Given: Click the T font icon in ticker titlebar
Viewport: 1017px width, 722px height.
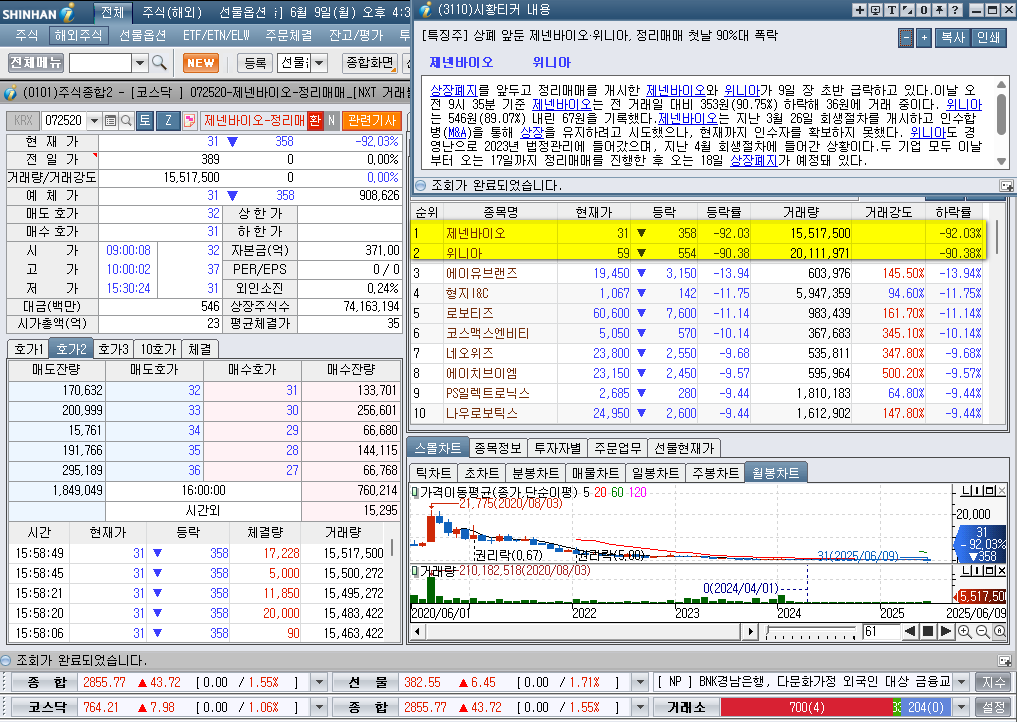Looking at the screenshot, I should coord(892,10).
